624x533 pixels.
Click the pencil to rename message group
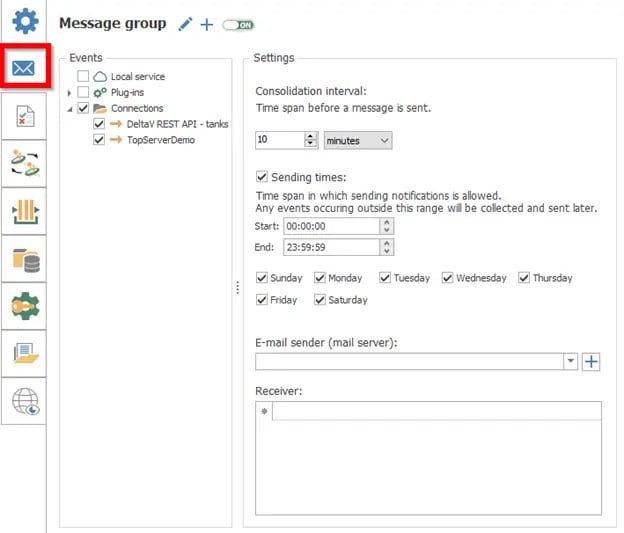(x=185, y=24)
